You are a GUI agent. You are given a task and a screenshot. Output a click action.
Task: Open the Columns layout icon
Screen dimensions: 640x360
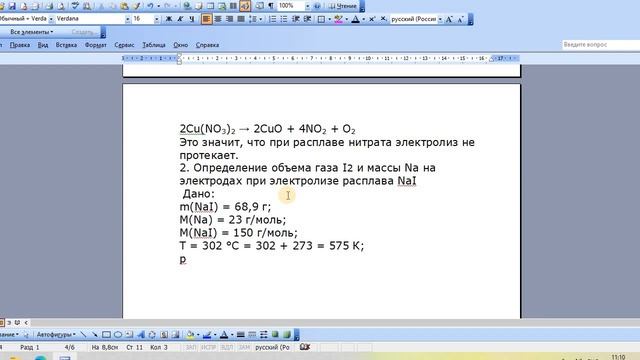[x=233, y=6]
